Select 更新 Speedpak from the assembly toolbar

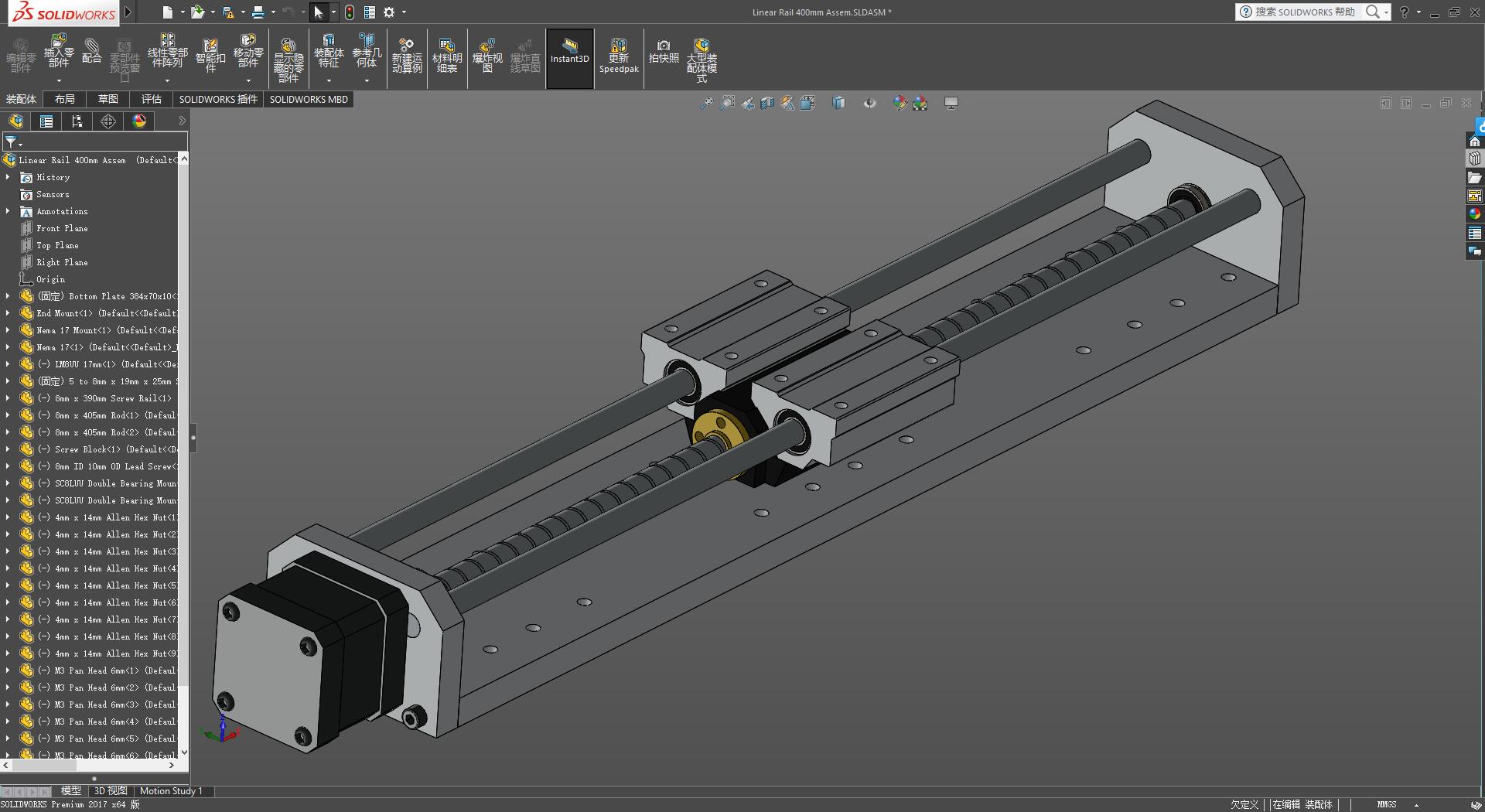618,56
